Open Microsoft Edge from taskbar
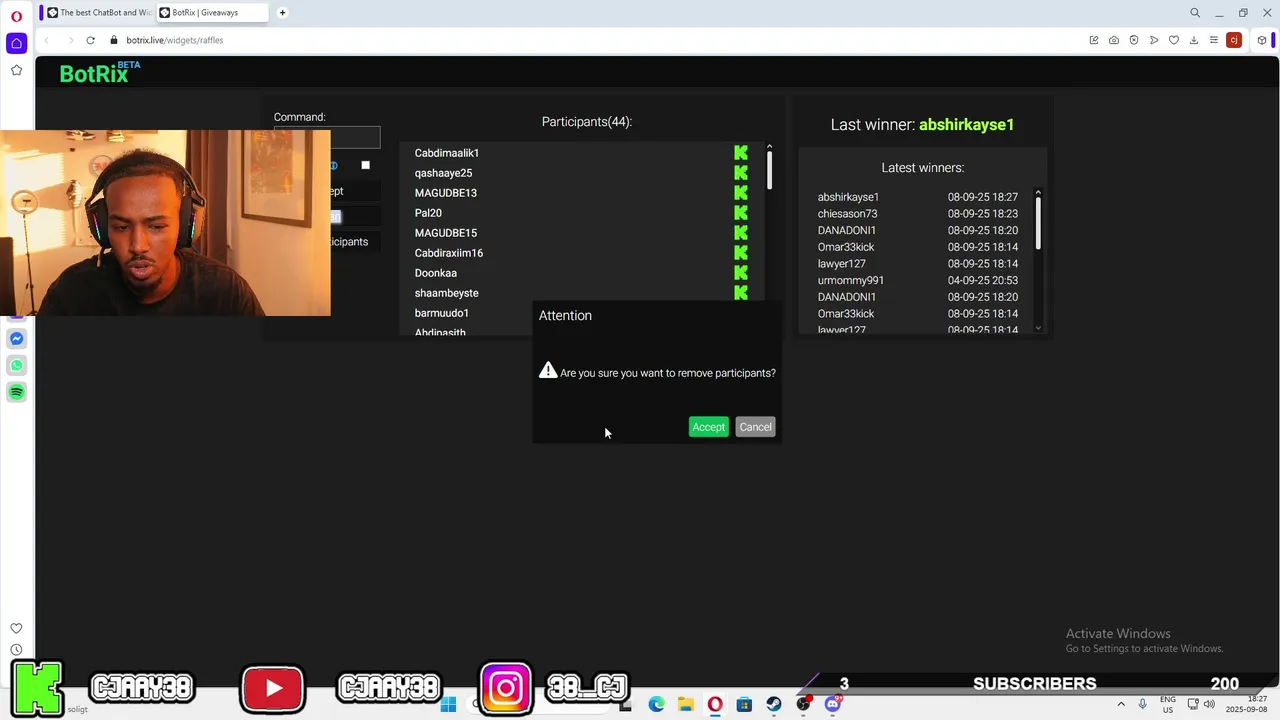Image resolution: width=1280 pixels, height=720 pixels. tap(656, 704)
